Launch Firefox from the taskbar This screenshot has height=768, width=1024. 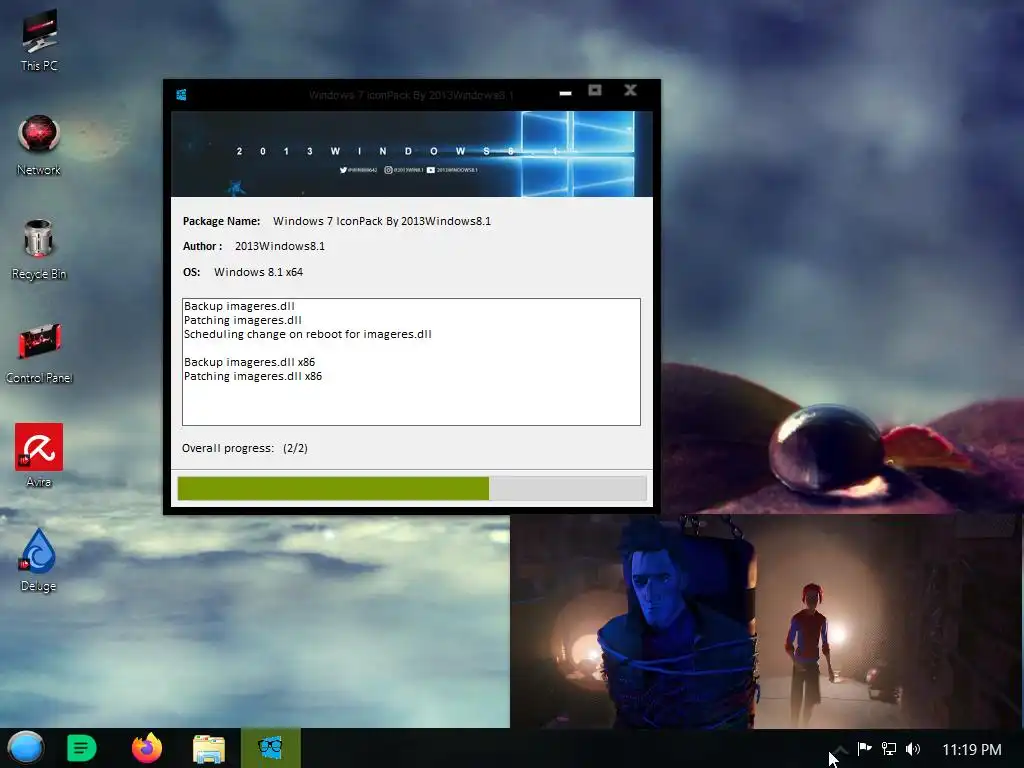(147, 748)
